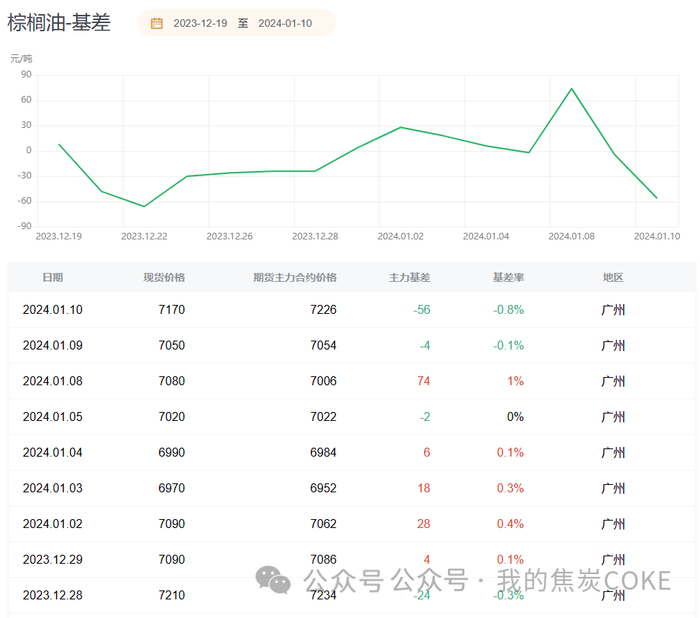Click the calendar icon in date picker
700x618 pixels.
pyautogui.click(x=157, y=23)
